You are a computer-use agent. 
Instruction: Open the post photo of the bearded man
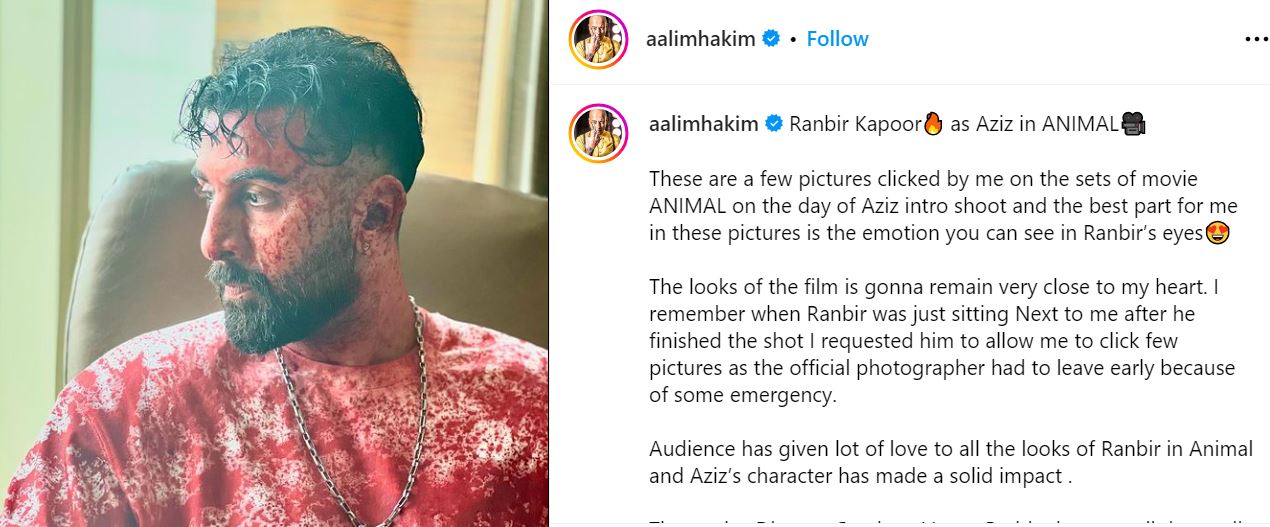[274, 263]
